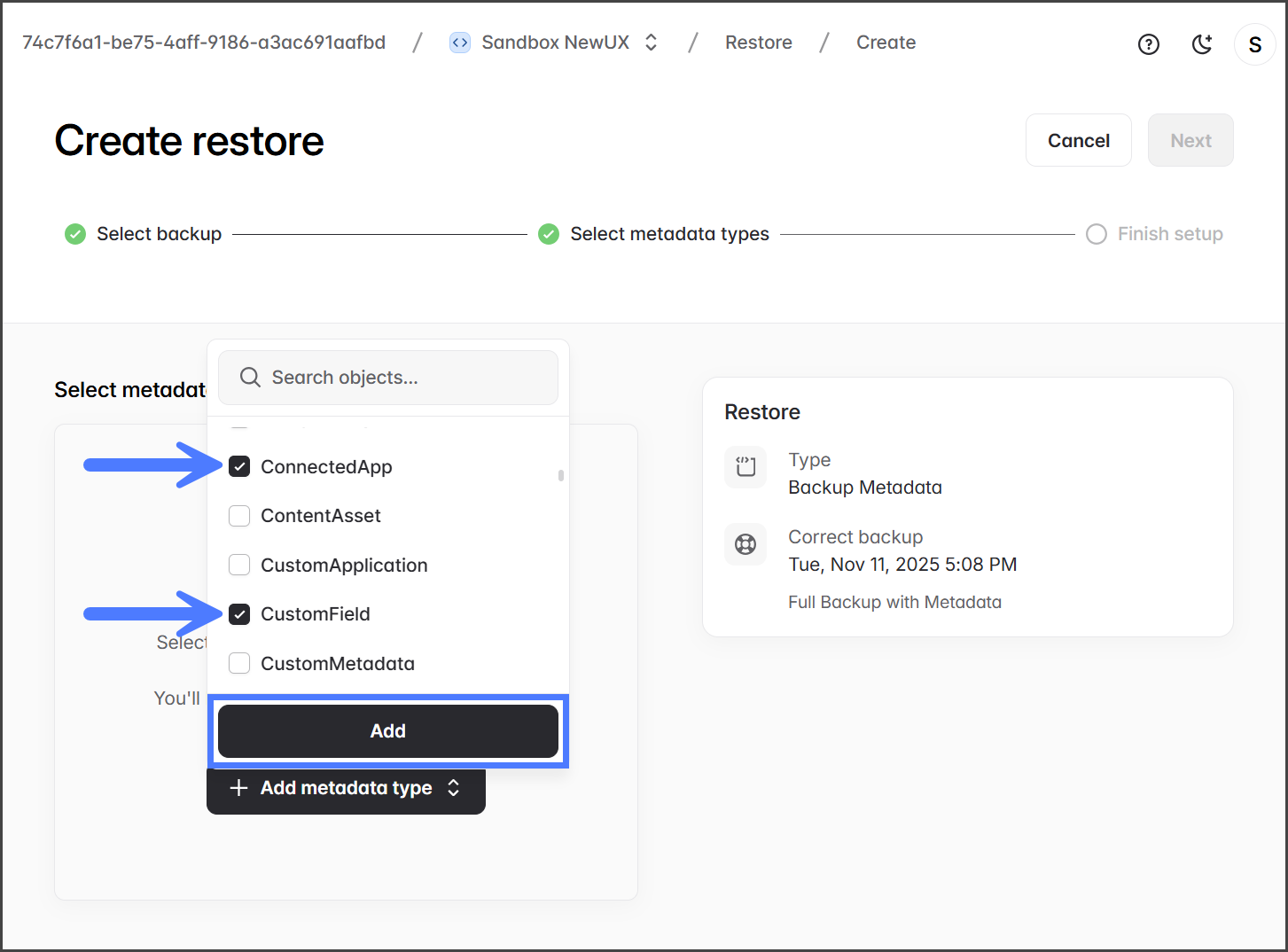Open the organization ID breadcrumb
This screenshot has width=1288, height=952.
tap(204, 43)
